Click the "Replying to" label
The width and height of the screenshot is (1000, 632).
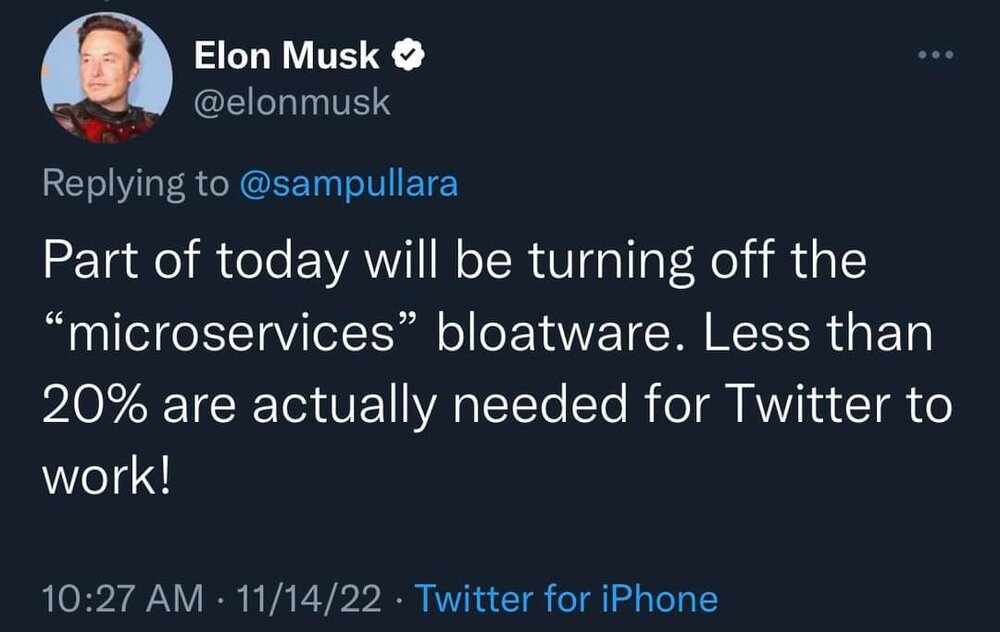pyautogui.click(x=135, y=184)
